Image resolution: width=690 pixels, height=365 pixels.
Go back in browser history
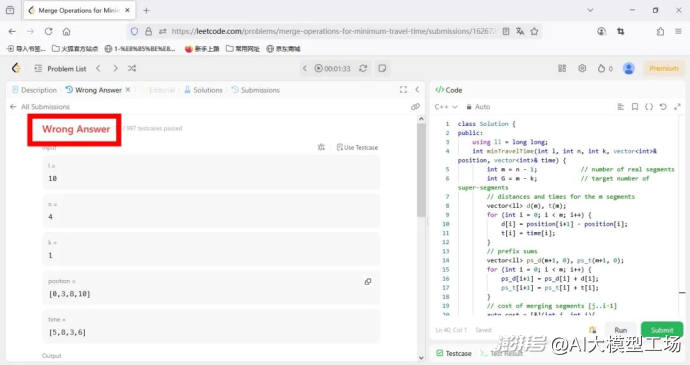12,31
